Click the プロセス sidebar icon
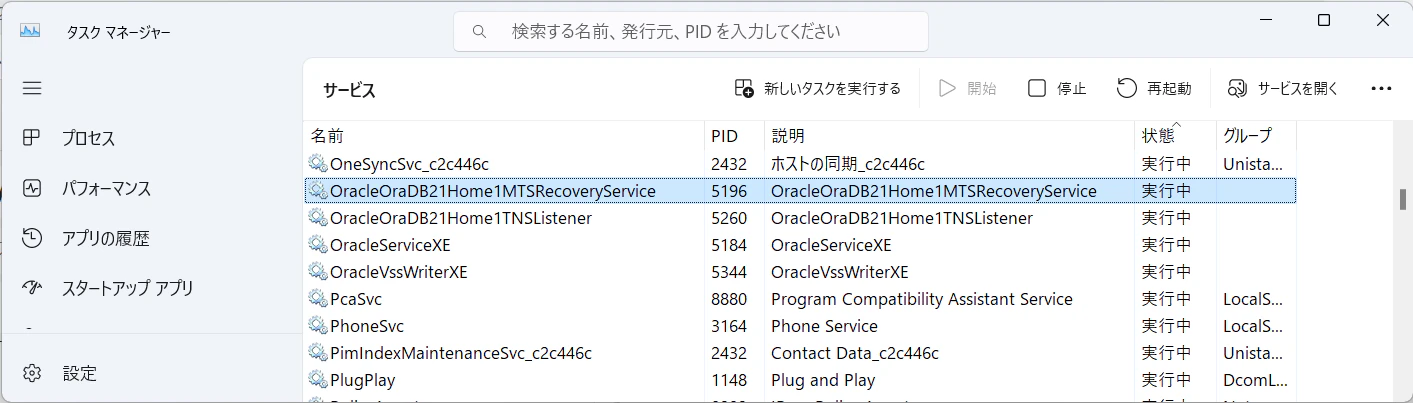 coord(32,138)
